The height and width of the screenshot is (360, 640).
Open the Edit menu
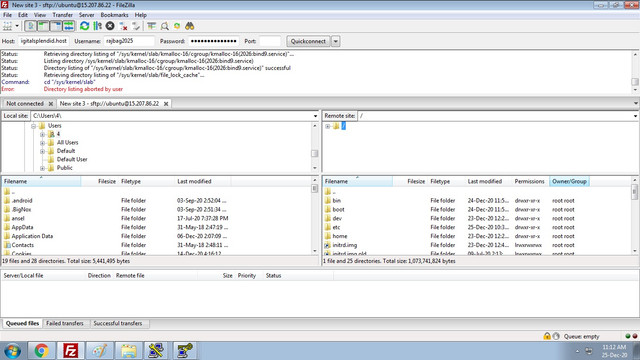click(23, 15)
